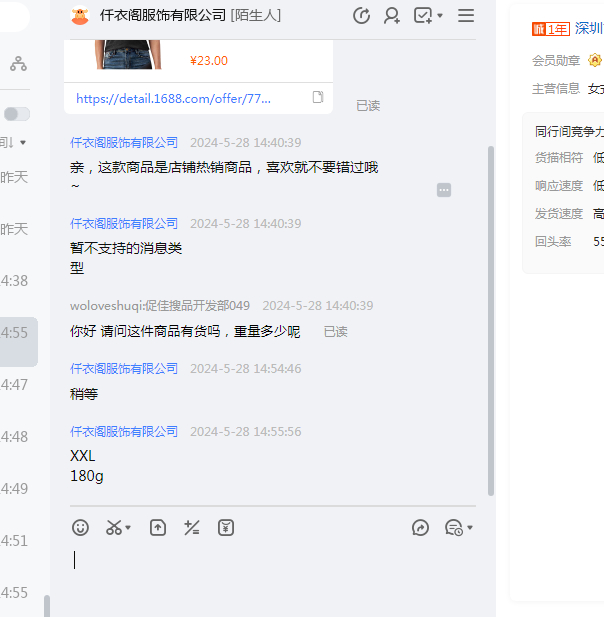Open the emoji picker
This screenshot has height=617, width=604.
80,528
